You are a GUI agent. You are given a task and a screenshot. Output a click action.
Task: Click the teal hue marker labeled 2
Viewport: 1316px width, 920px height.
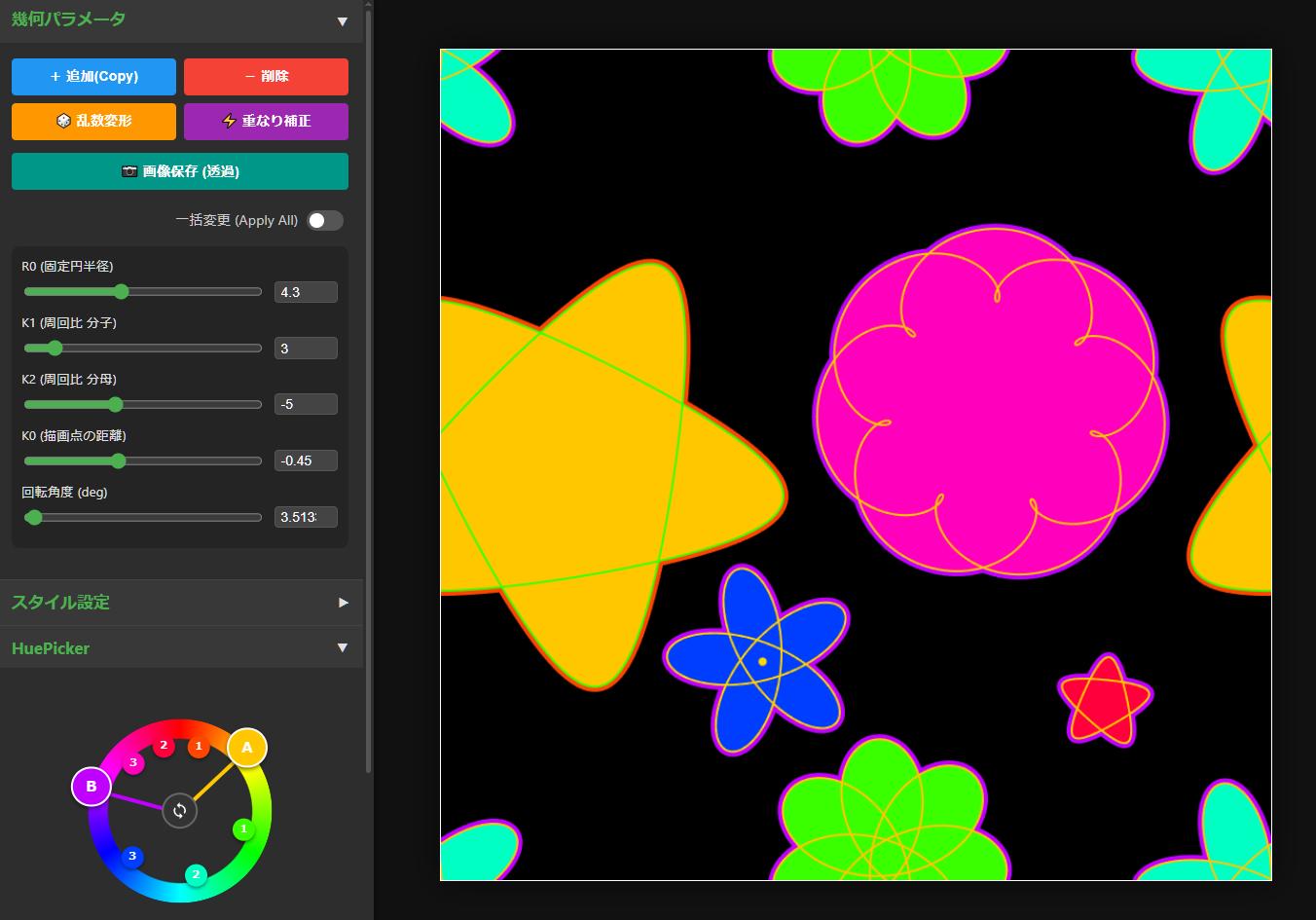coord(196,874)
